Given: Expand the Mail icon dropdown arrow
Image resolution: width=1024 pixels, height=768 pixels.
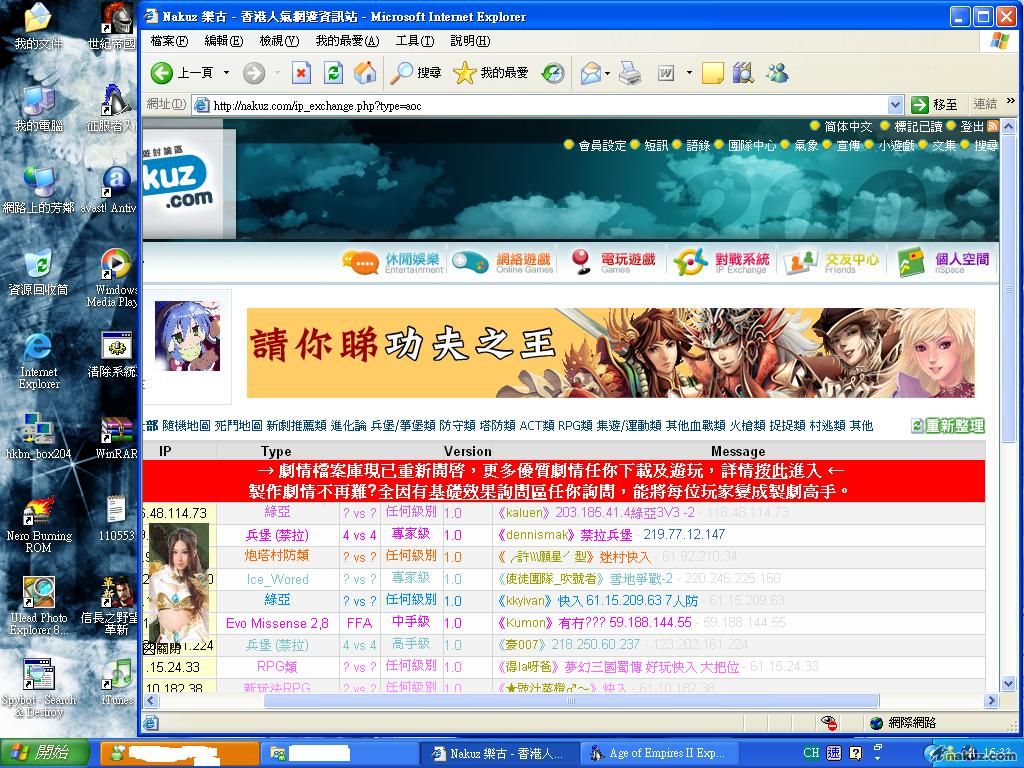Looking at the screenshot, I should coord(607,73).
